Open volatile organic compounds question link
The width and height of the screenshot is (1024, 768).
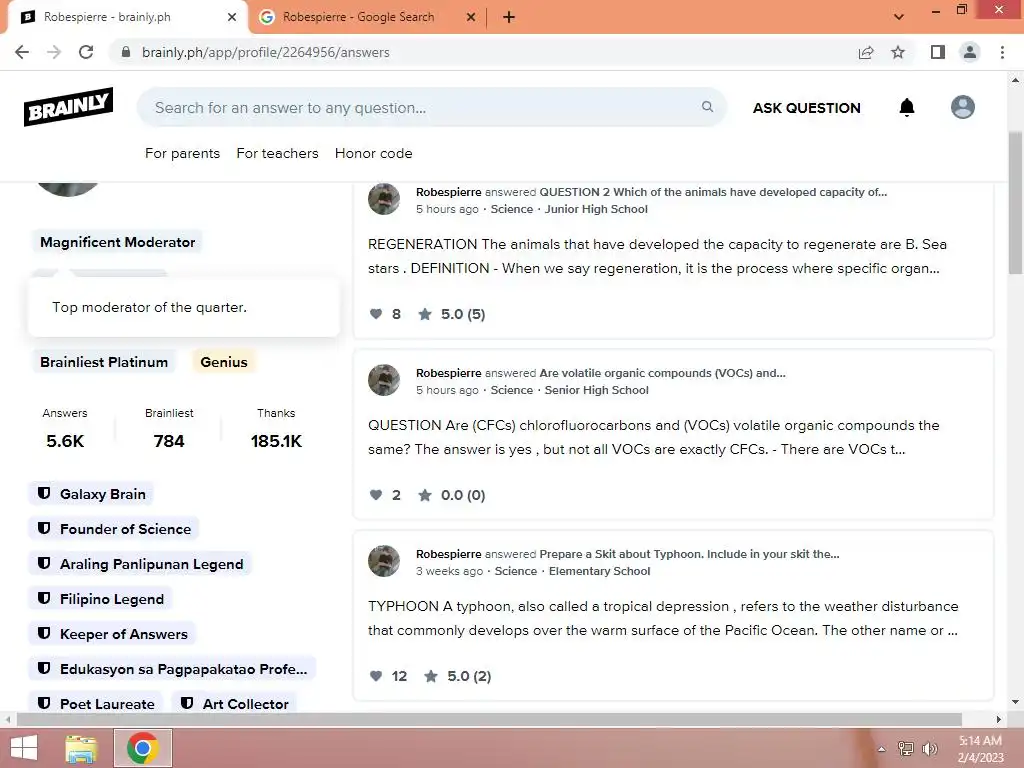662,373
